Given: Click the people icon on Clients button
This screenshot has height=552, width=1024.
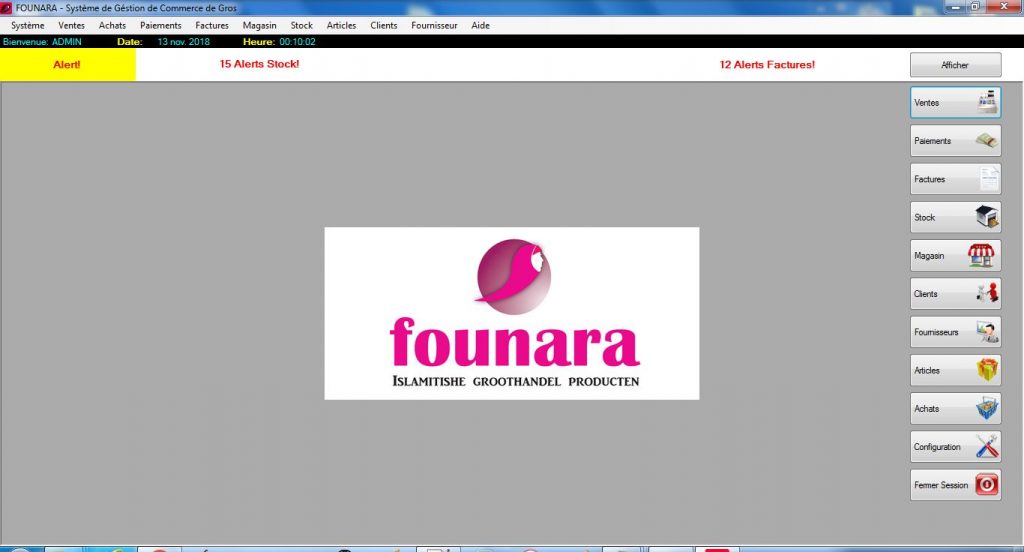Looking at the screenshot, I should tap(986, 294).
